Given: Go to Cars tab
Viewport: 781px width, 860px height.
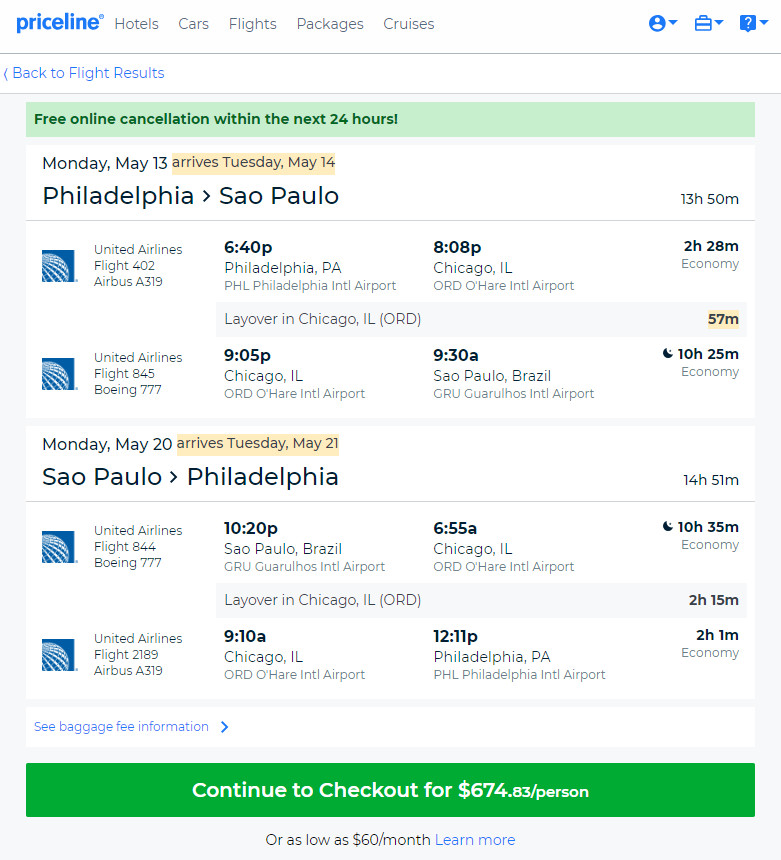Looking at the screenshot, I should click(193, 24).
